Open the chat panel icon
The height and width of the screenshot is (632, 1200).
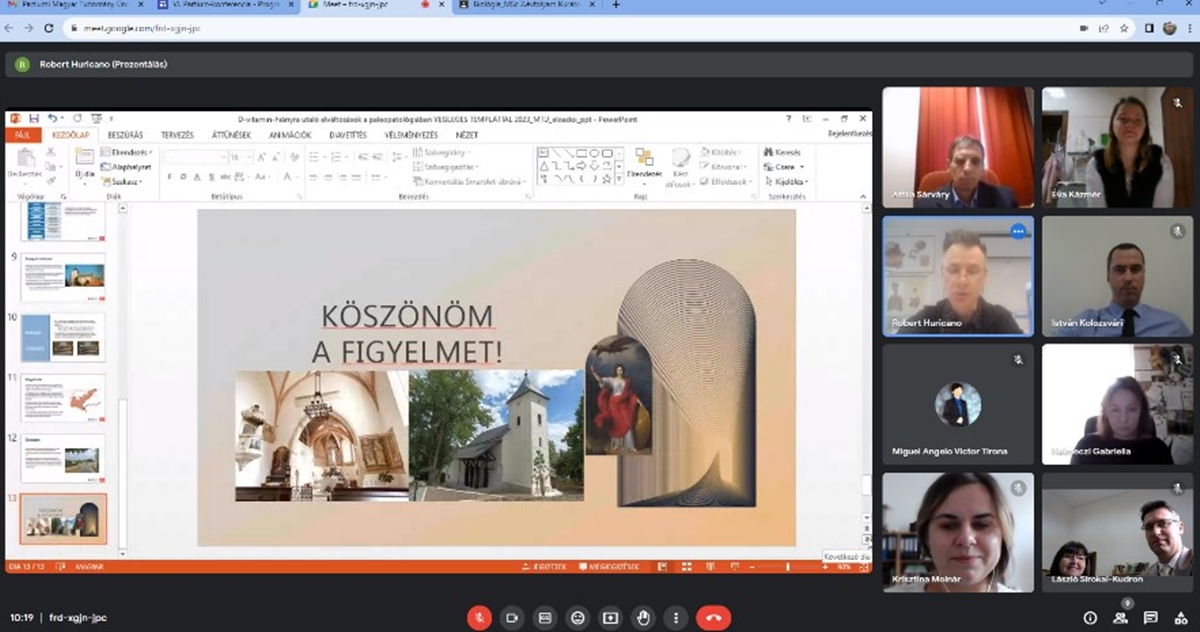tap(1151, 617)
